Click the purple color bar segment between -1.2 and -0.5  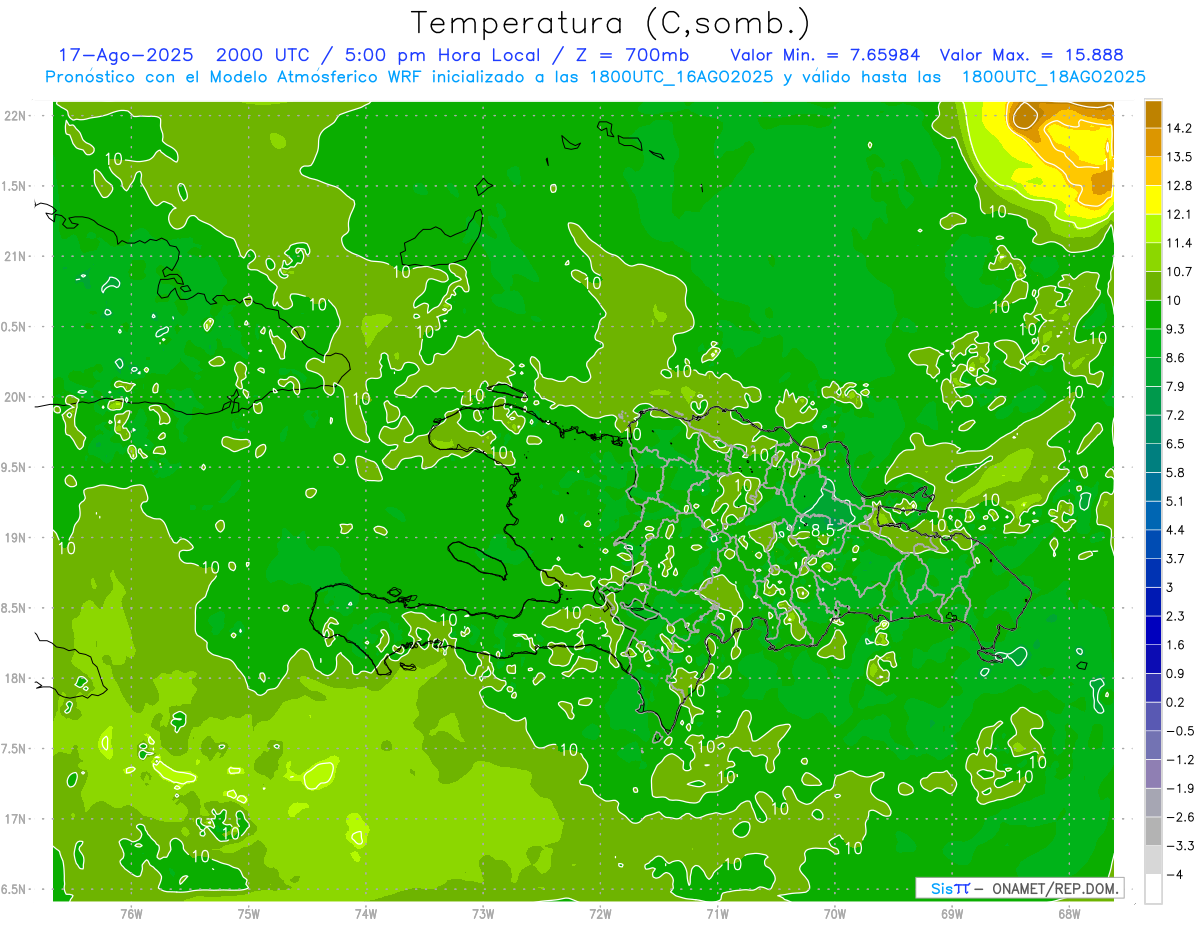(1153, 745)
